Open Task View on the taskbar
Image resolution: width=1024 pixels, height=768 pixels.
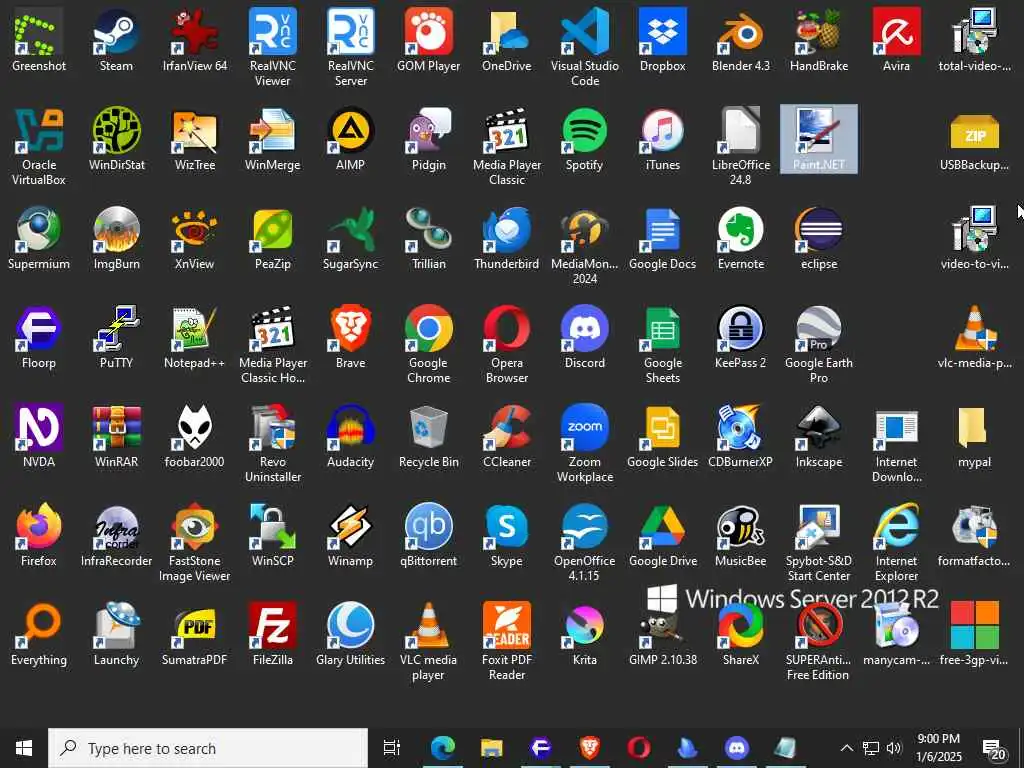point(392,748)
